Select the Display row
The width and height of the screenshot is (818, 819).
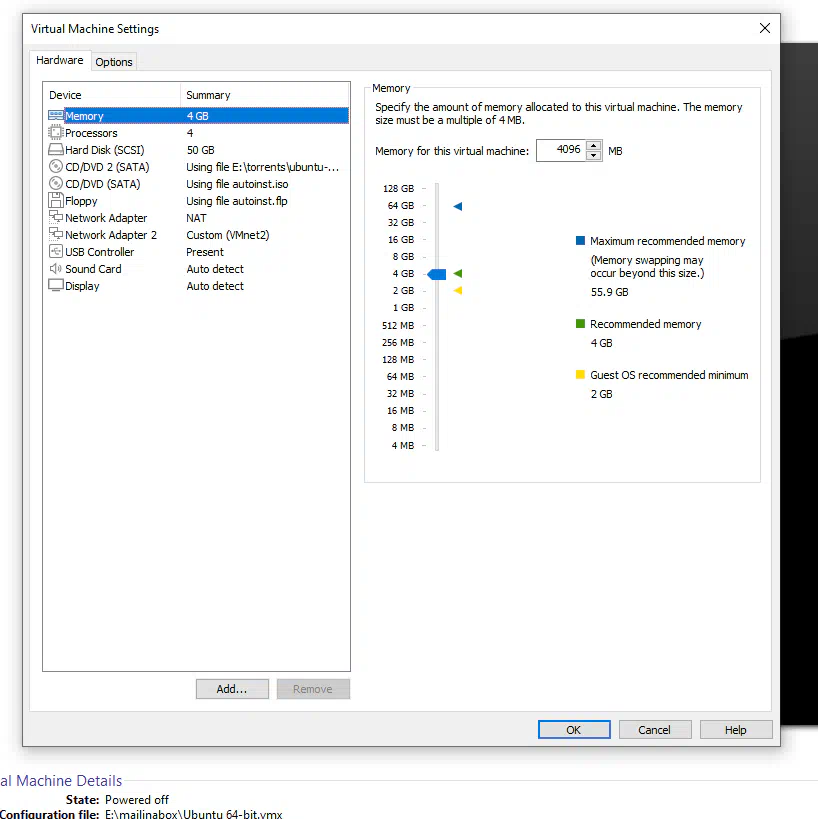(x=198, y=286)
